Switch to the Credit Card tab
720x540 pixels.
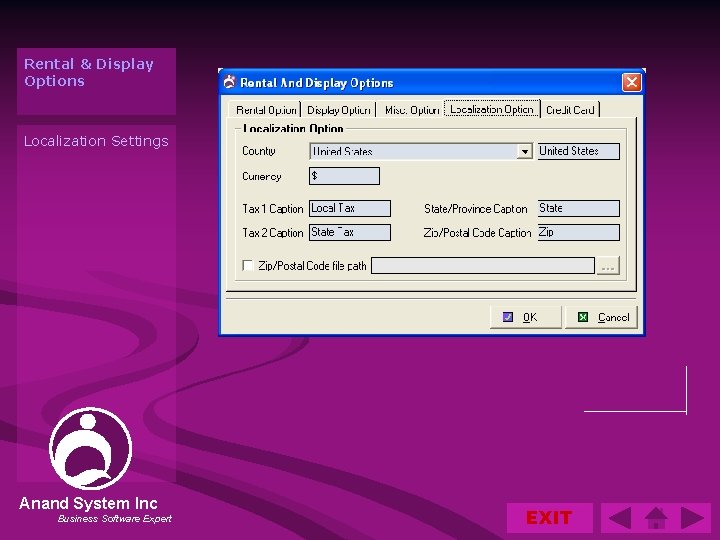(570, 110)
